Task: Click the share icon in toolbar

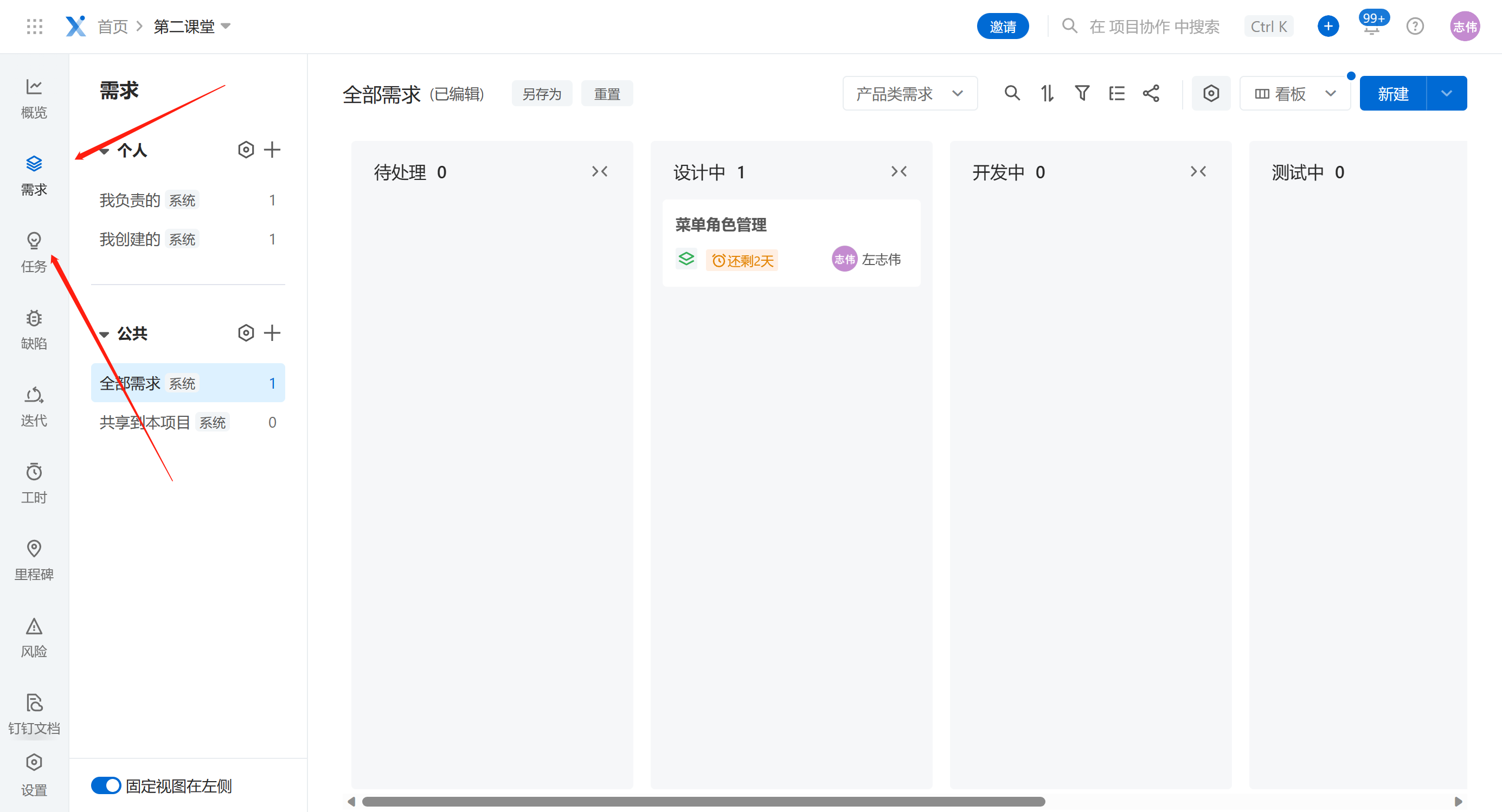Action: [1151, 93]
